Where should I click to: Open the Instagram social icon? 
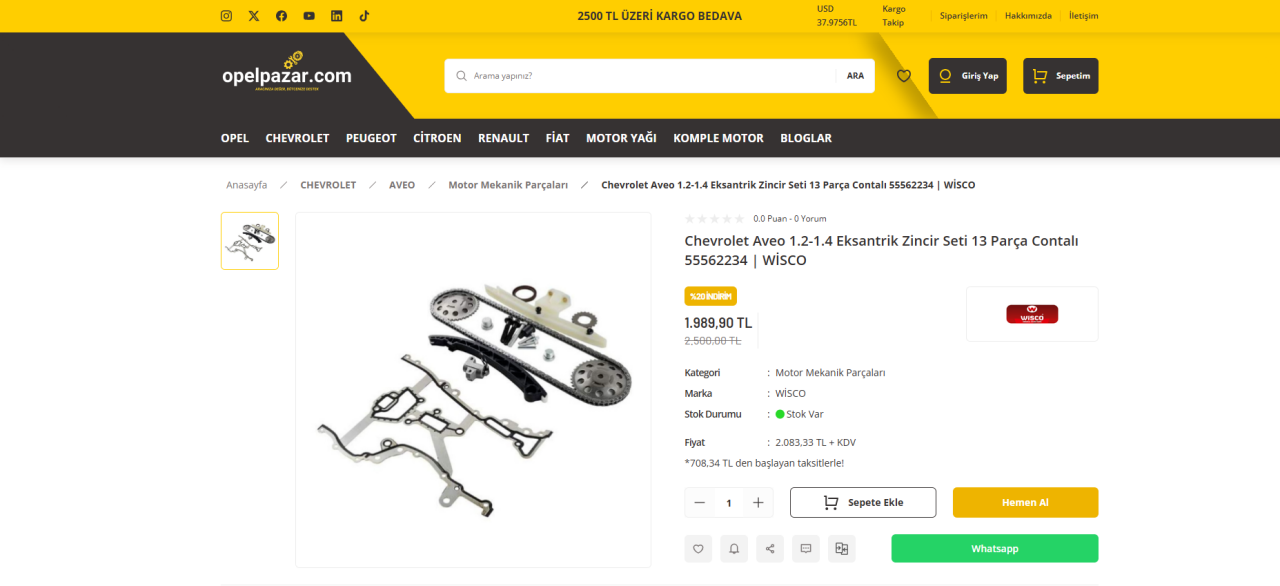point(227,16)
